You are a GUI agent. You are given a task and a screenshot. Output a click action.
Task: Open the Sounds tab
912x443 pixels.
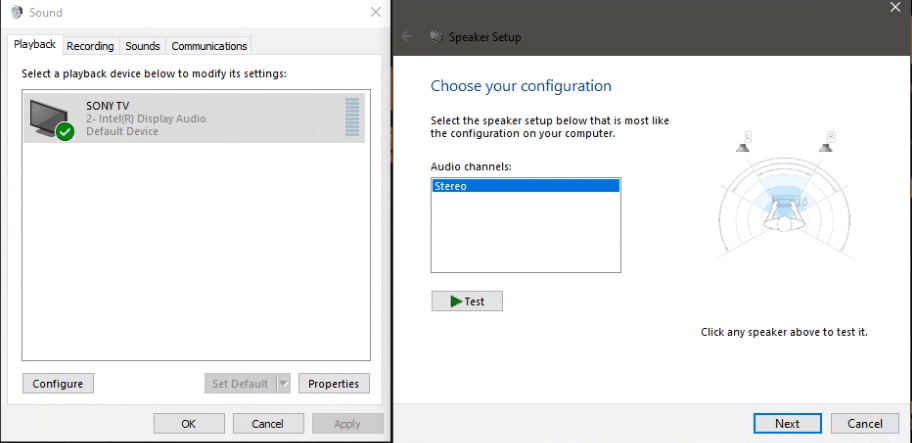[x=143, y=46]
